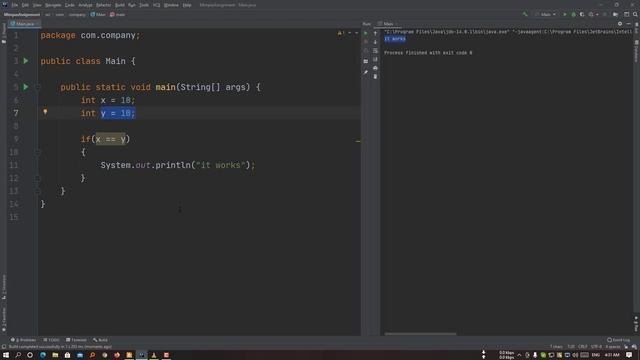Click the pin tab icon in Run panel
The height and width of the screenshot is (360, 640).
pyautogui.click(x=366, y=72)
